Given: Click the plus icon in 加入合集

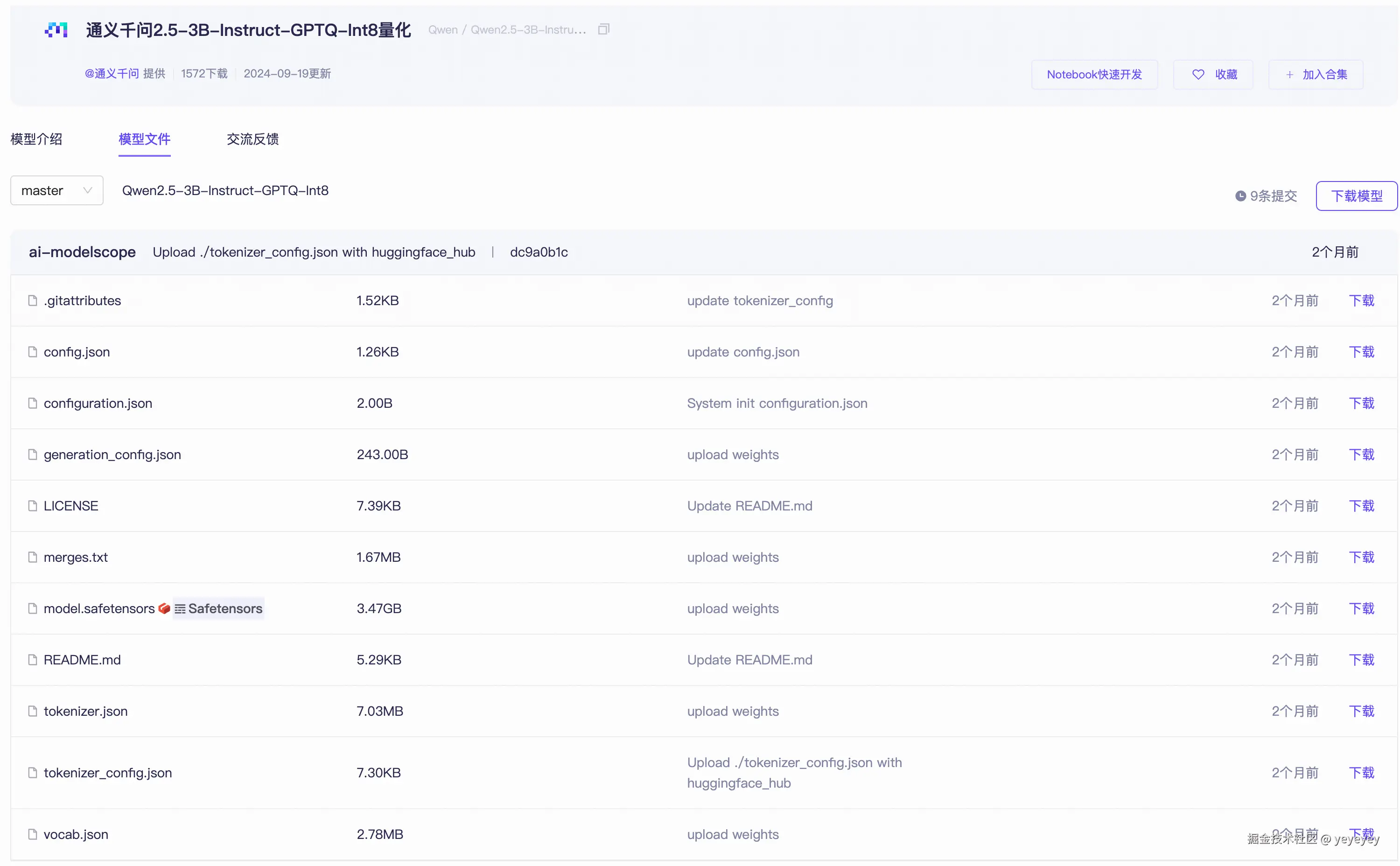Looking at the screenshot, I should tap(1289, 75).
